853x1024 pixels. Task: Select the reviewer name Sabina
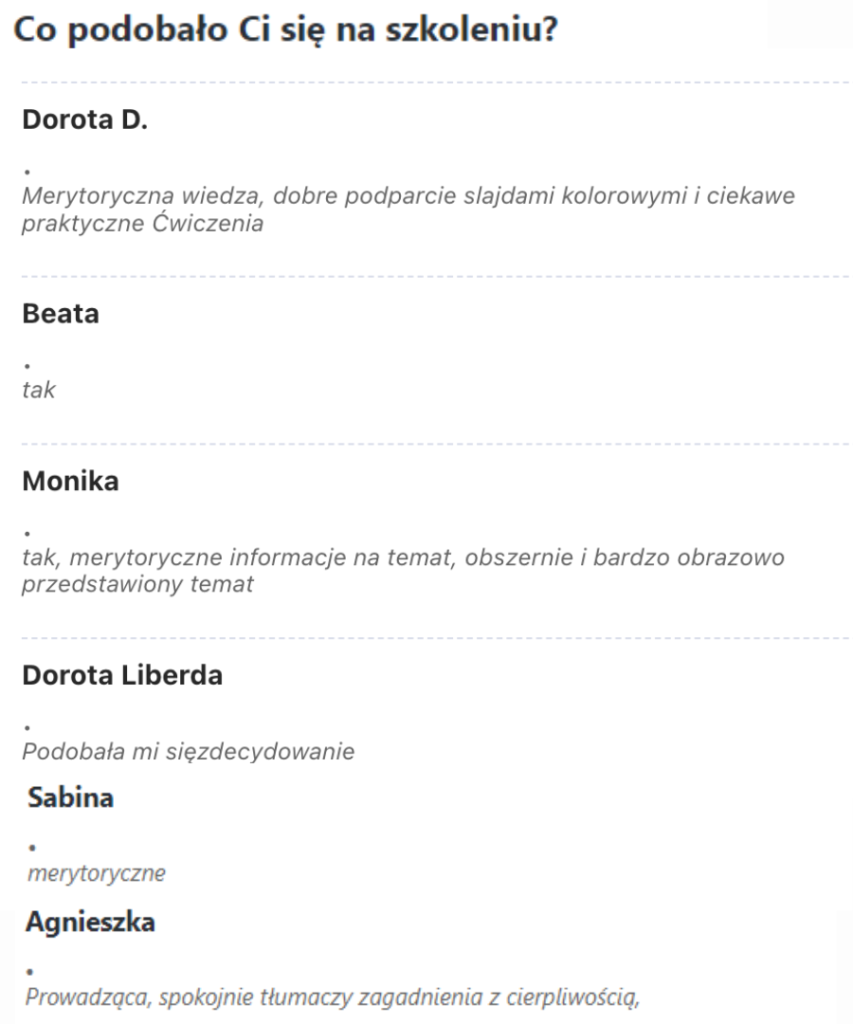pos(71,798)
